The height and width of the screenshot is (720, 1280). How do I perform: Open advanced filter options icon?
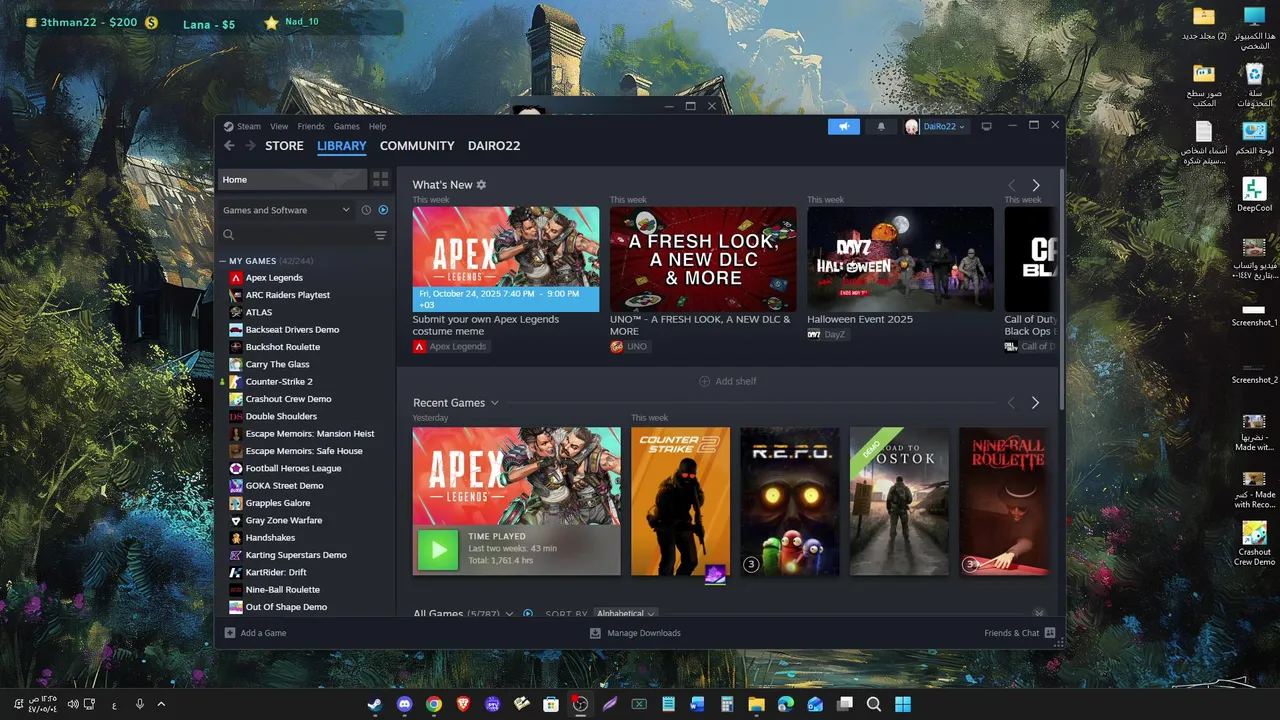click(380, 235)
